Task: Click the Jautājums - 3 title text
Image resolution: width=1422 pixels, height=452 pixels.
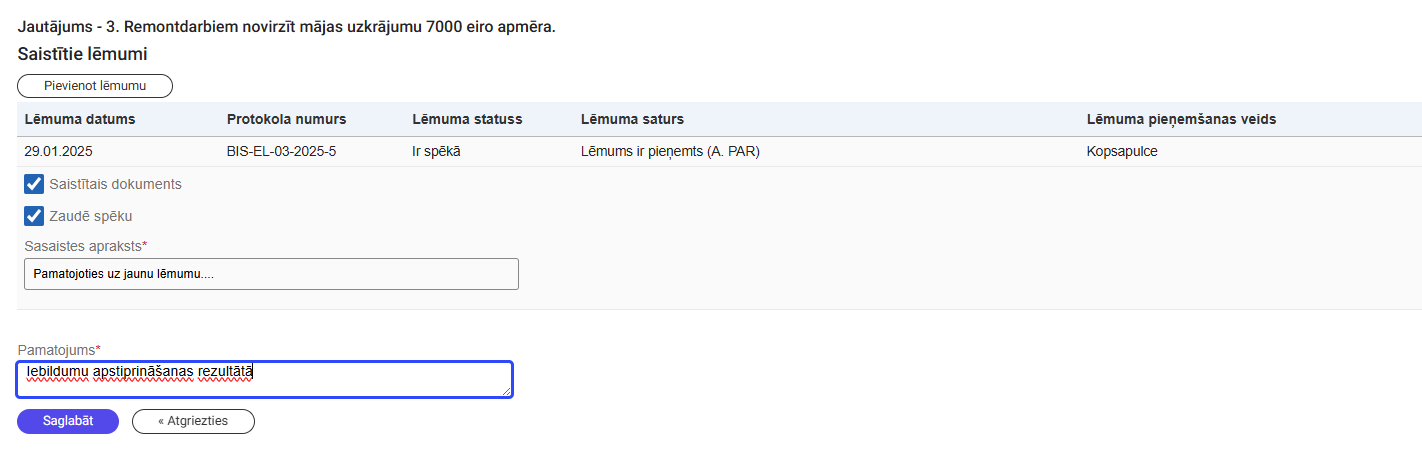Action: 286,26
